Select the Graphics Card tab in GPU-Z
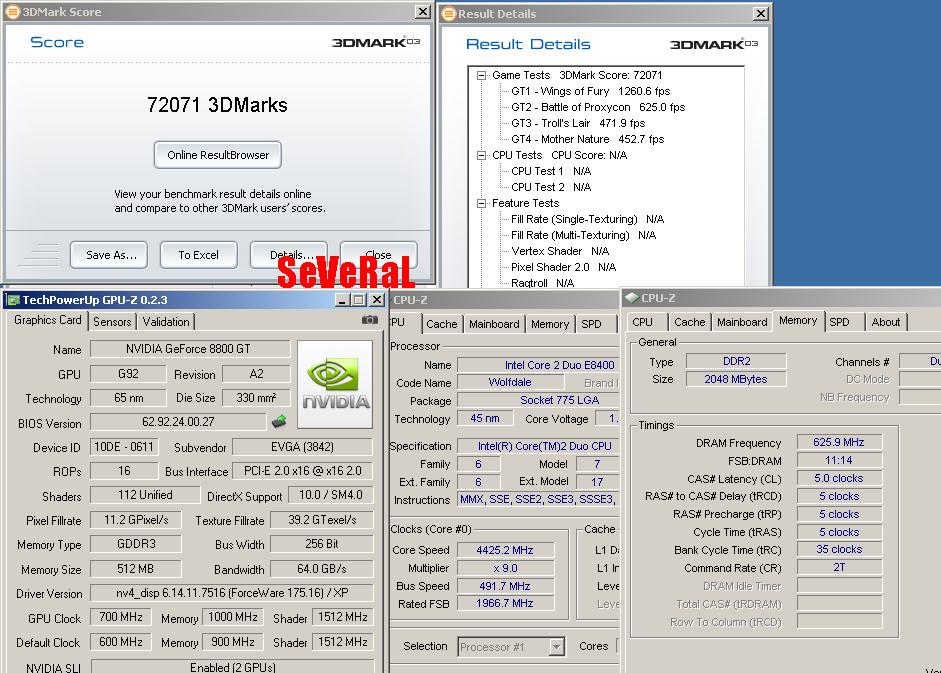 (x=47, y=320)
